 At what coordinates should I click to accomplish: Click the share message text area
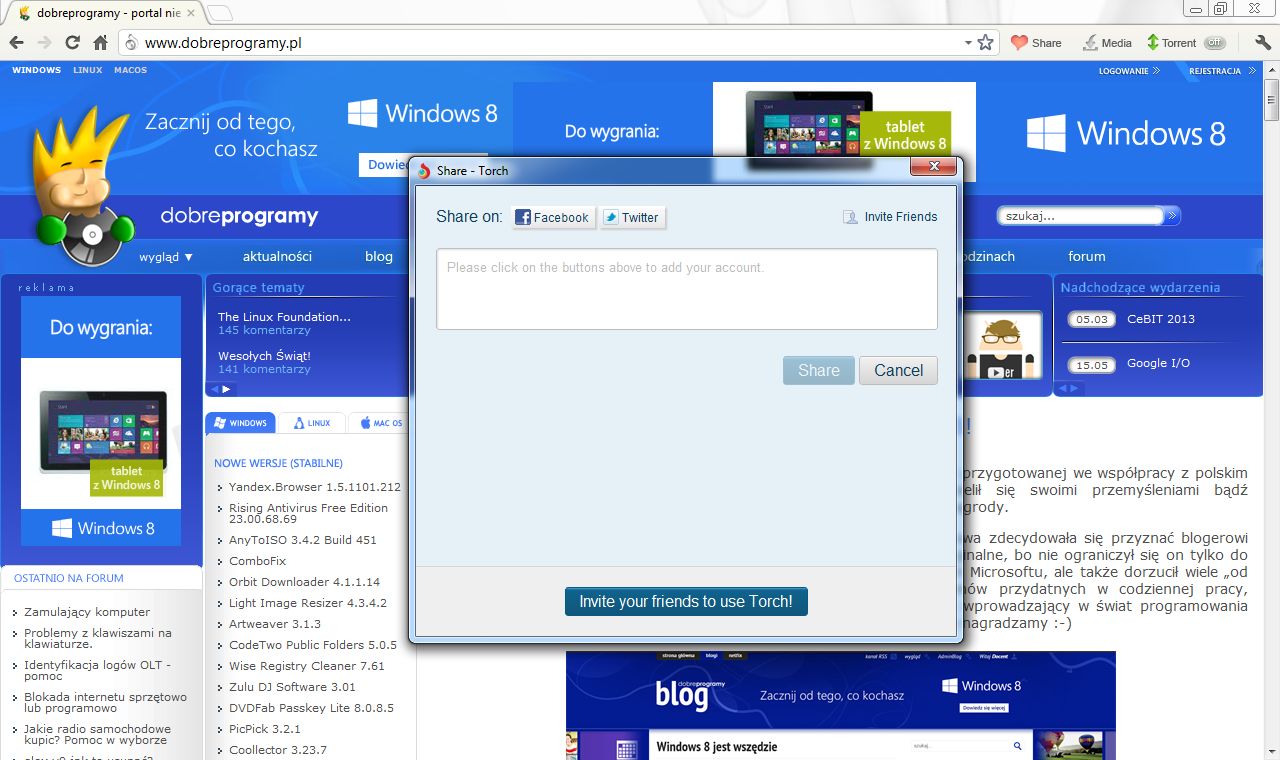[x=687, y=289]
